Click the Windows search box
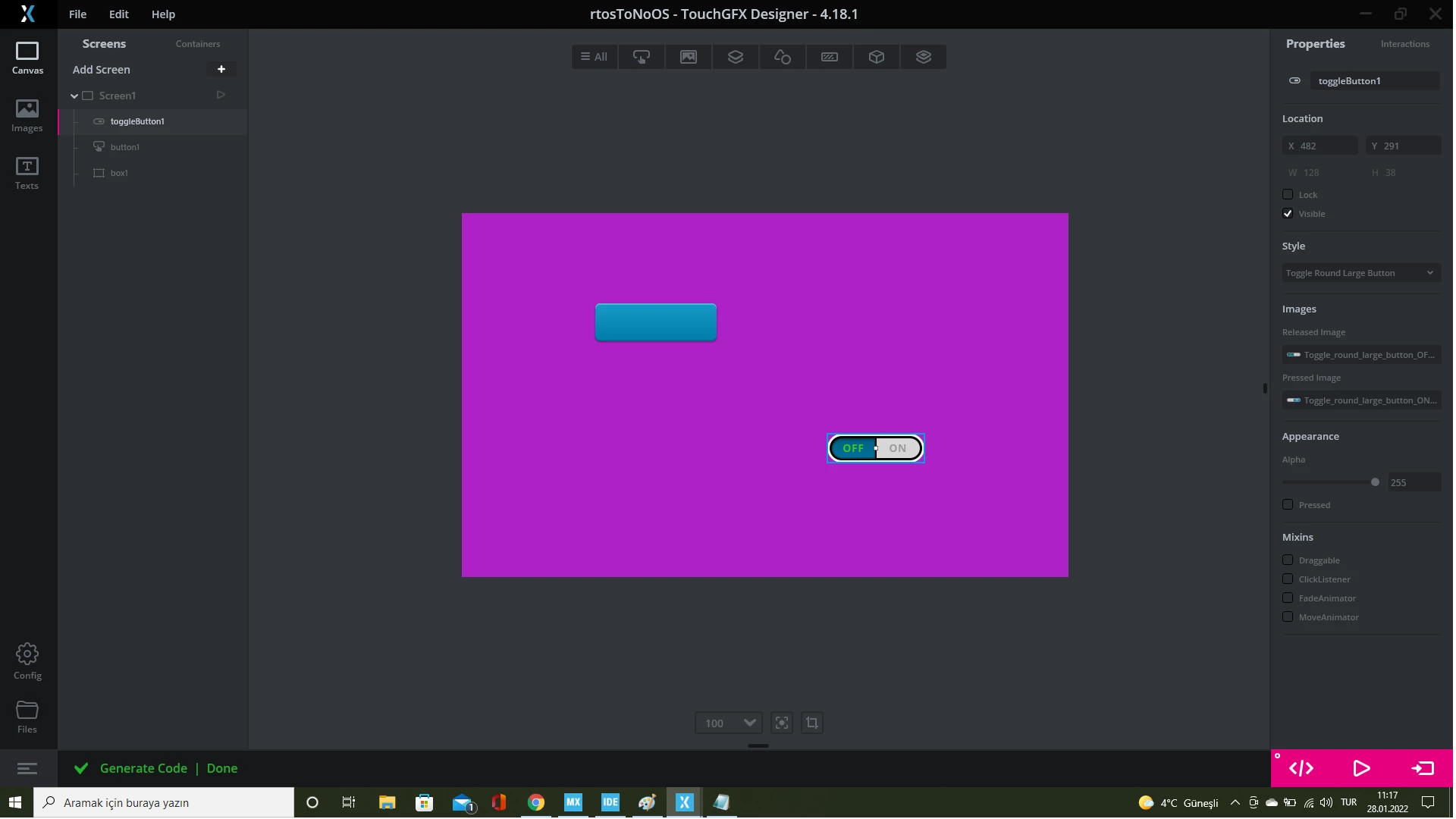 tap(164, 802)
